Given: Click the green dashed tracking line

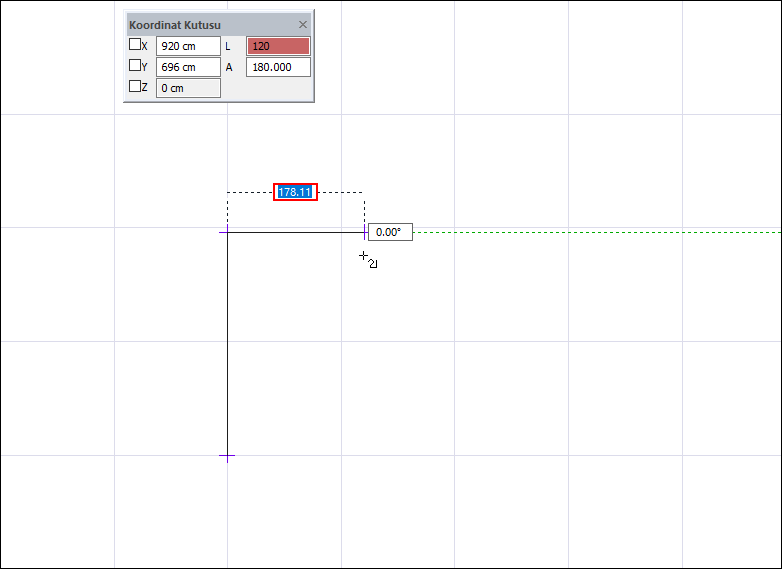Looking at the screenshot, I should tap(600, 232).
